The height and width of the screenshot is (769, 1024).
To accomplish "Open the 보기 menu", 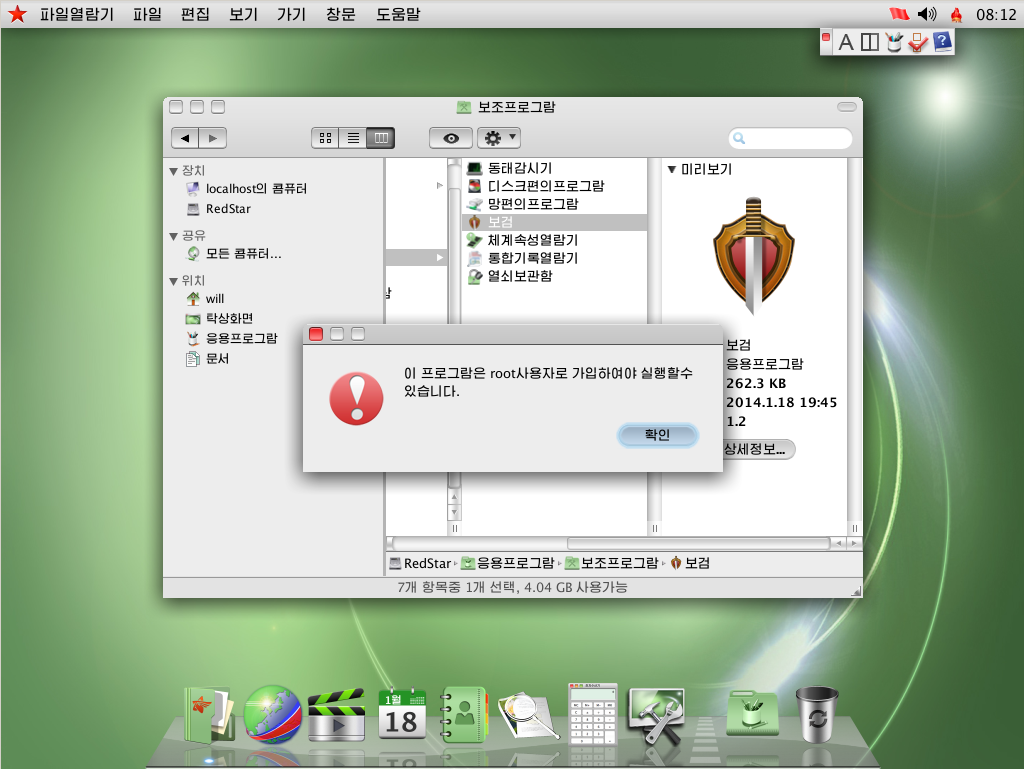I will coord(244,14).
